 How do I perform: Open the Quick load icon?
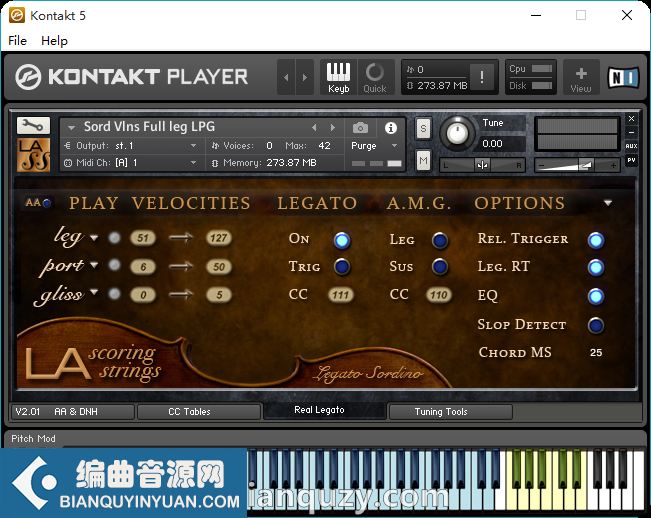374,77
